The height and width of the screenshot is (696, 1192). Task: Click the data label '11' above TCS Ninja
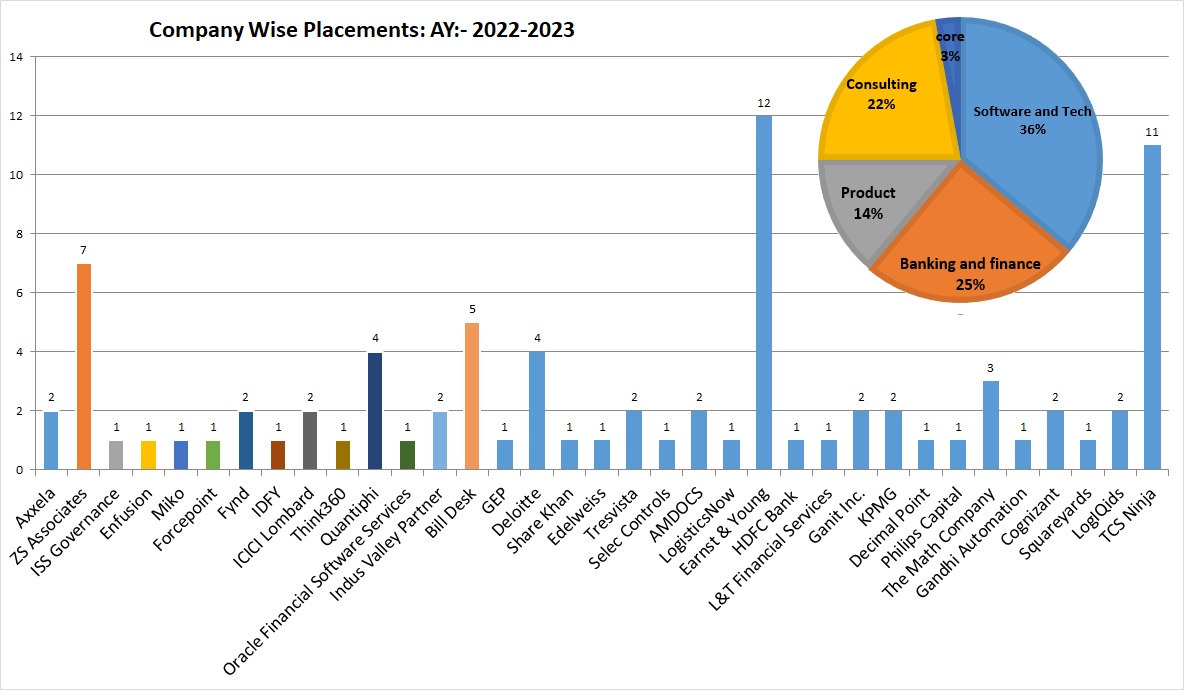tap(1152, 132)
